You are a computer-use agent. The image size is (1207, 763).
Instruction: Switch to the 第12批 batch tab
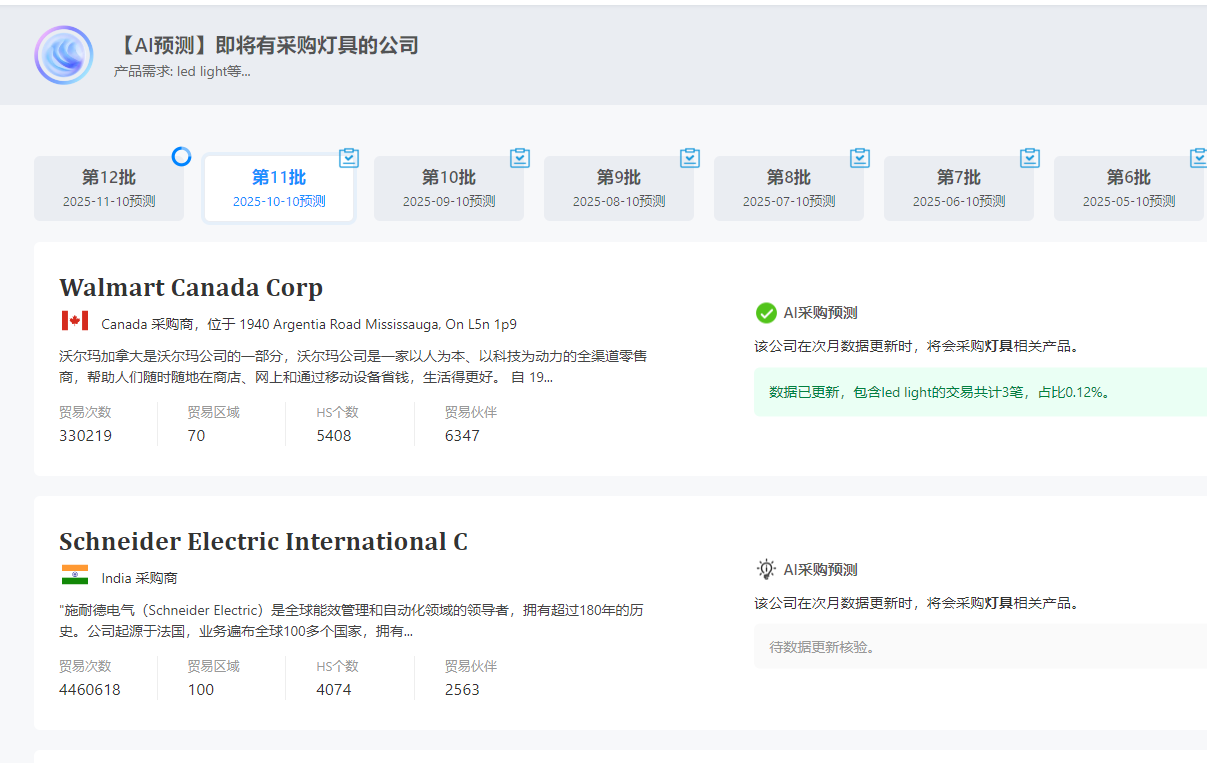109,188
